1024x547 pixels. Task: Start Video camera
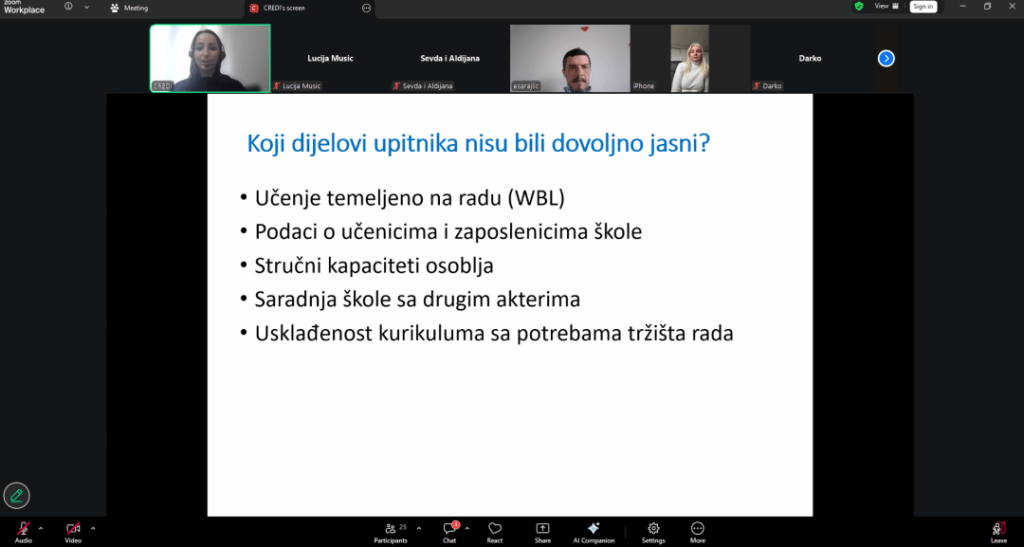(73, 531)
